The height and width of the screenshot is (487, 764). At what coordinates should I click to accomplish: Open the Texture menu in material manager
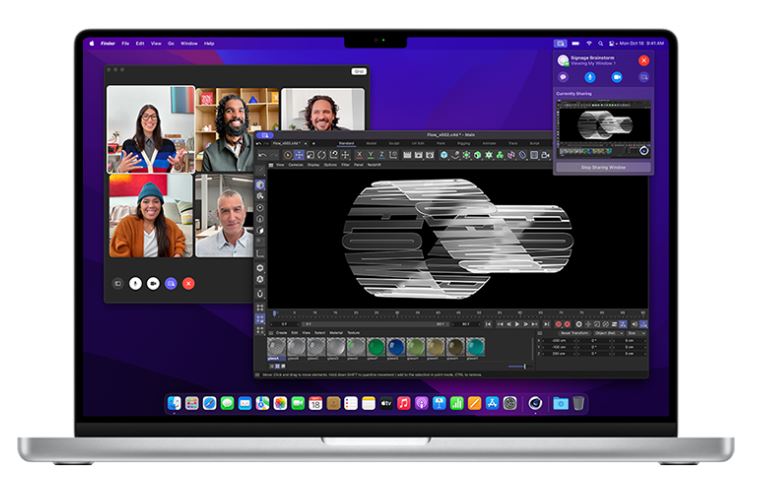tap(353, 332)
